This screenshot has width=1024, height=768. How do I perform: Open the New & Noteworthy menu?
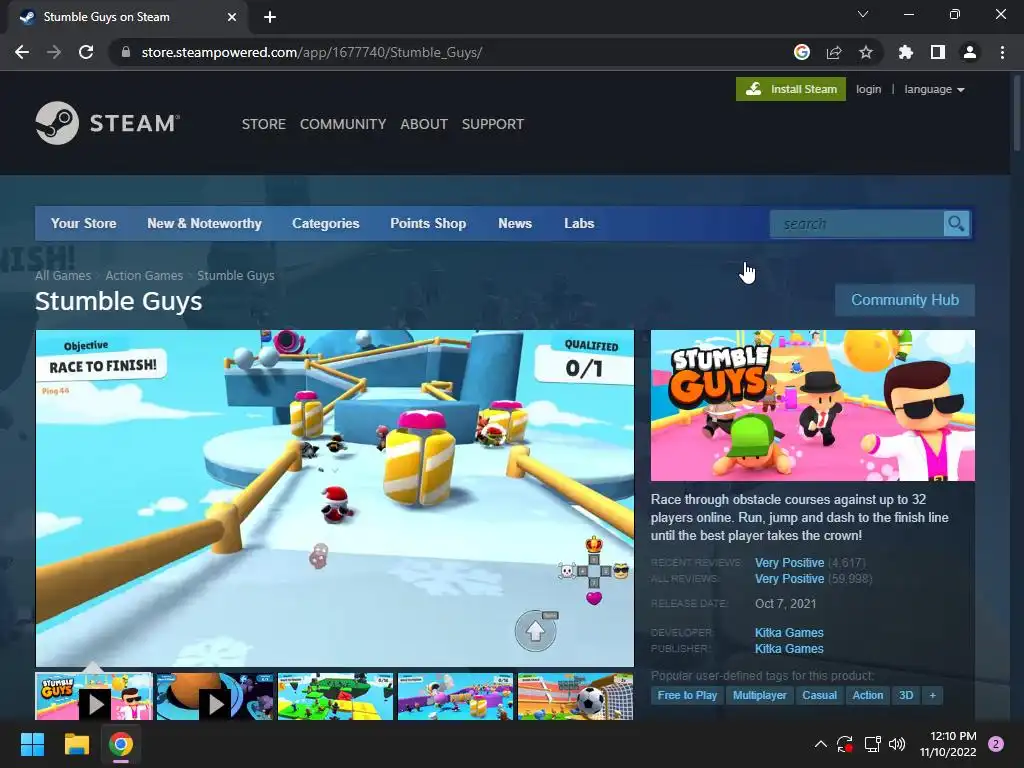pyautogui.click(x=204, y=223)
